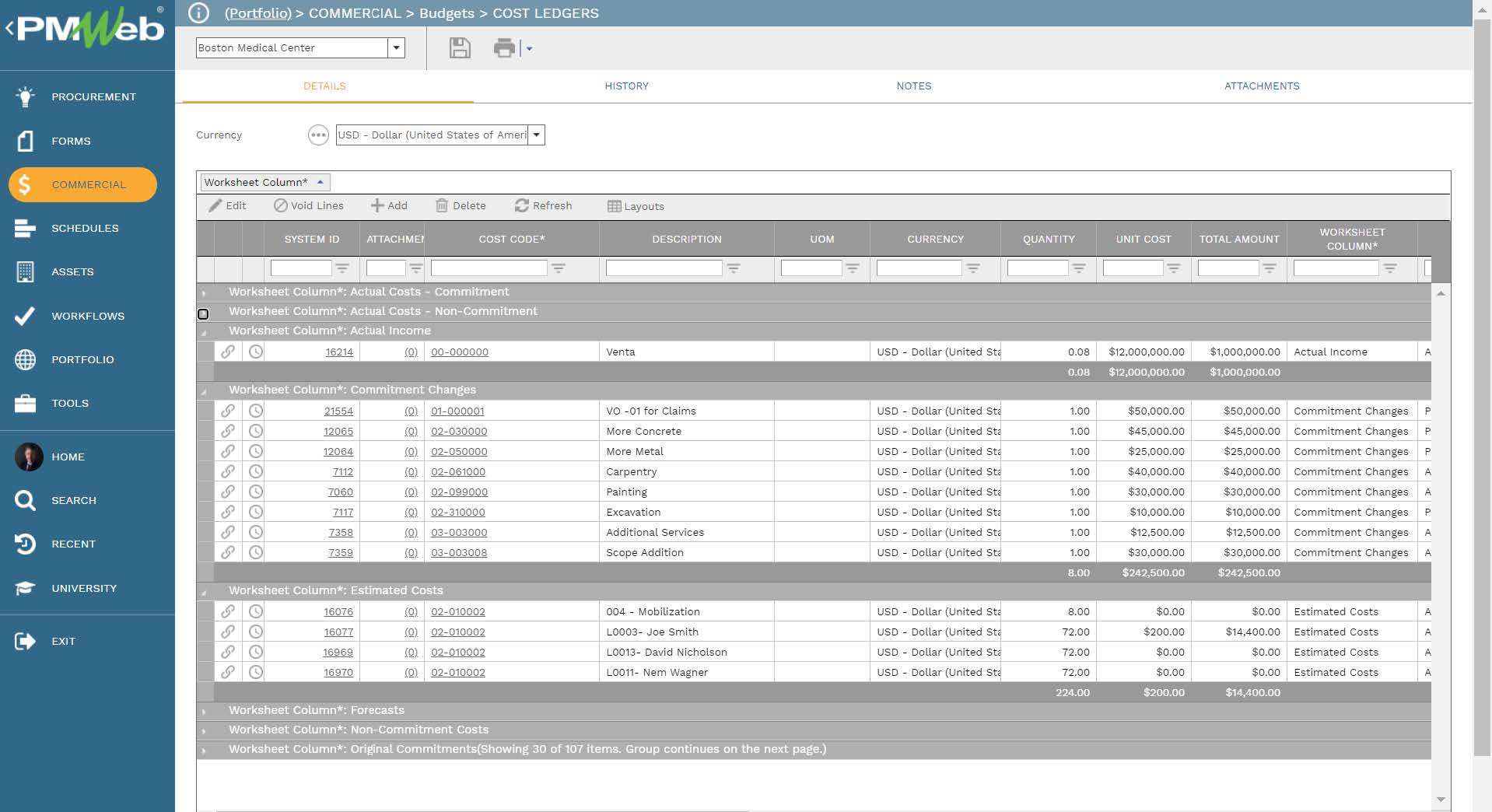Click the Save icon in the toolbar
The height and width of the screenshot is (812, 1492).
click(x=460, y=48)
